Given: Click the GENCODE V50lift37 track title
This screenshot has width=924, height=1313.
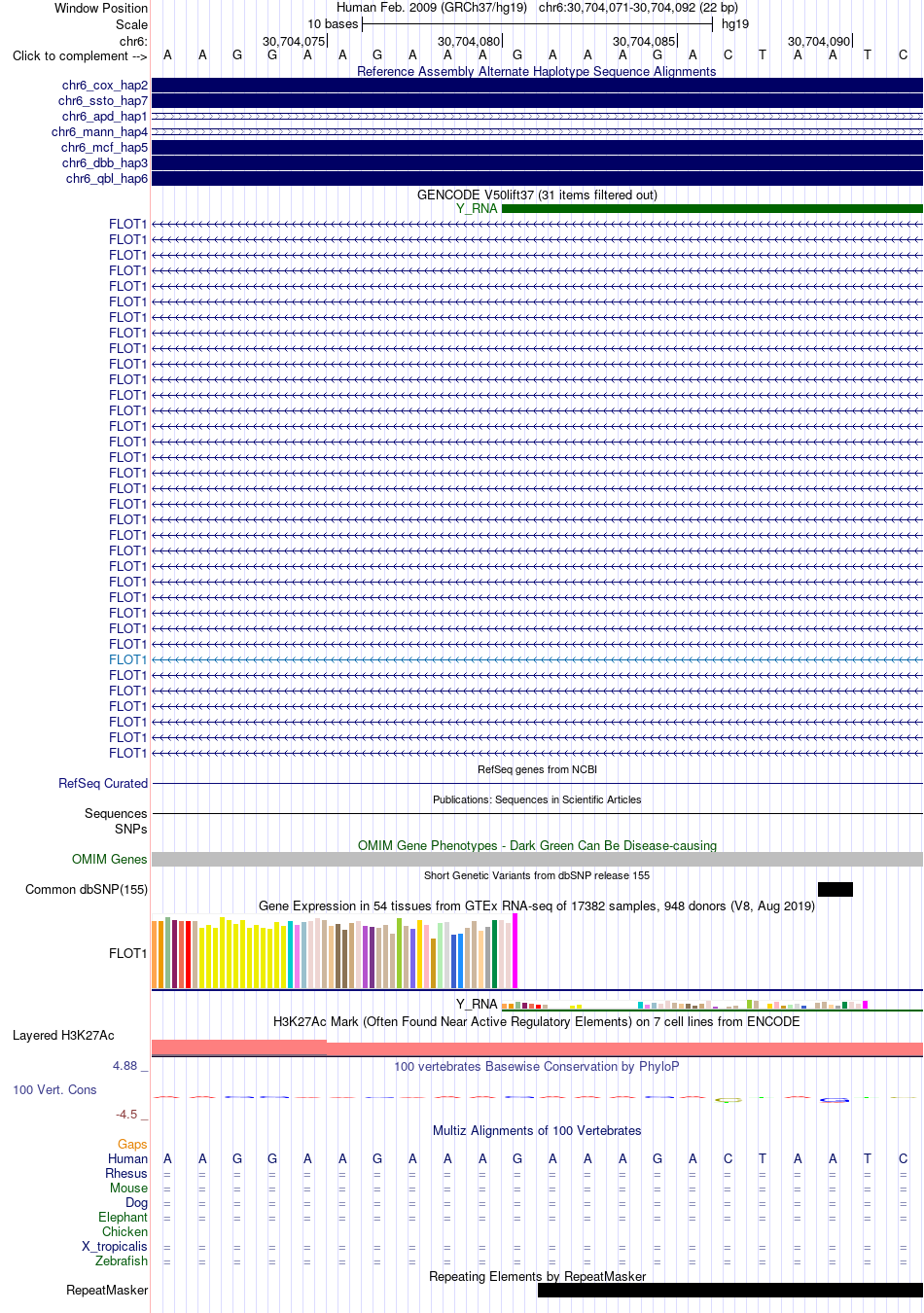Looking at the screenshot, I should point(537,195).
